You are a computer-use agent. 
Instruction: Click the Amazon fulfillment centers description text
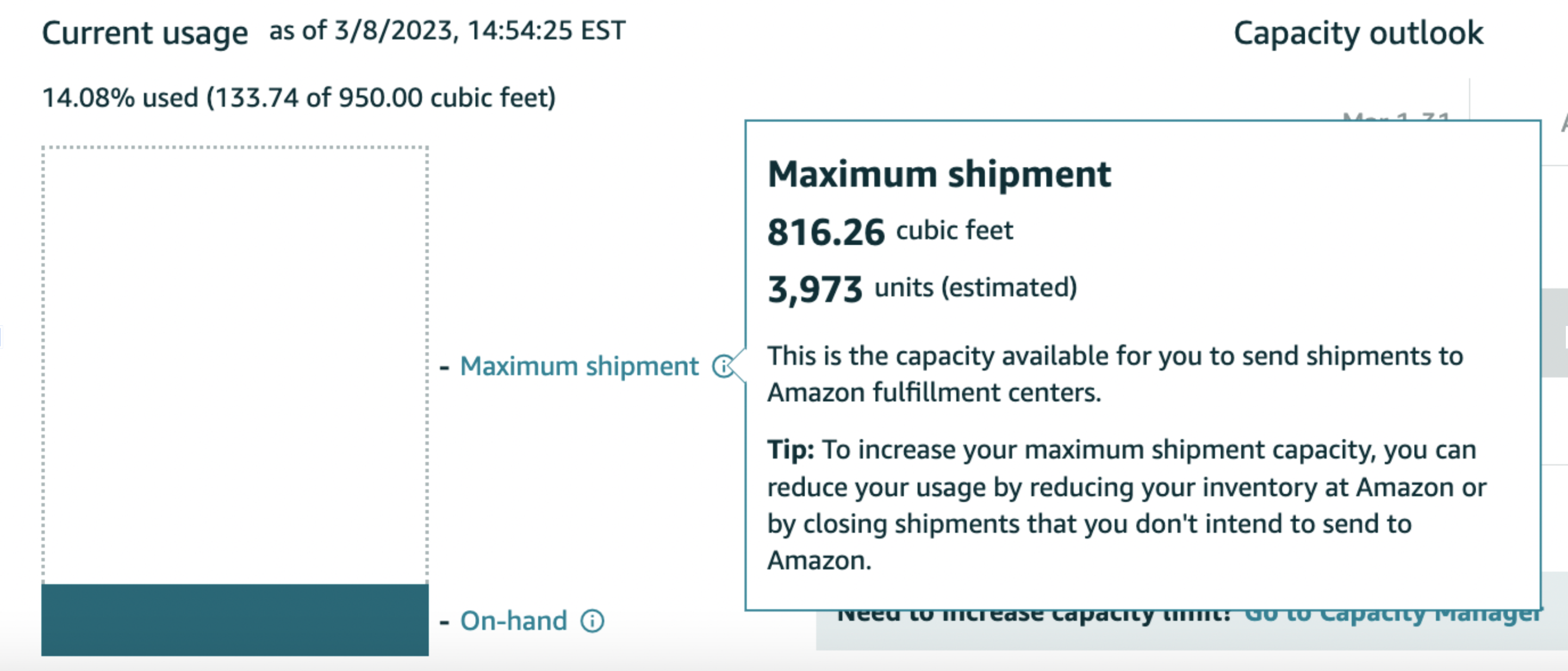coord(934,393)
